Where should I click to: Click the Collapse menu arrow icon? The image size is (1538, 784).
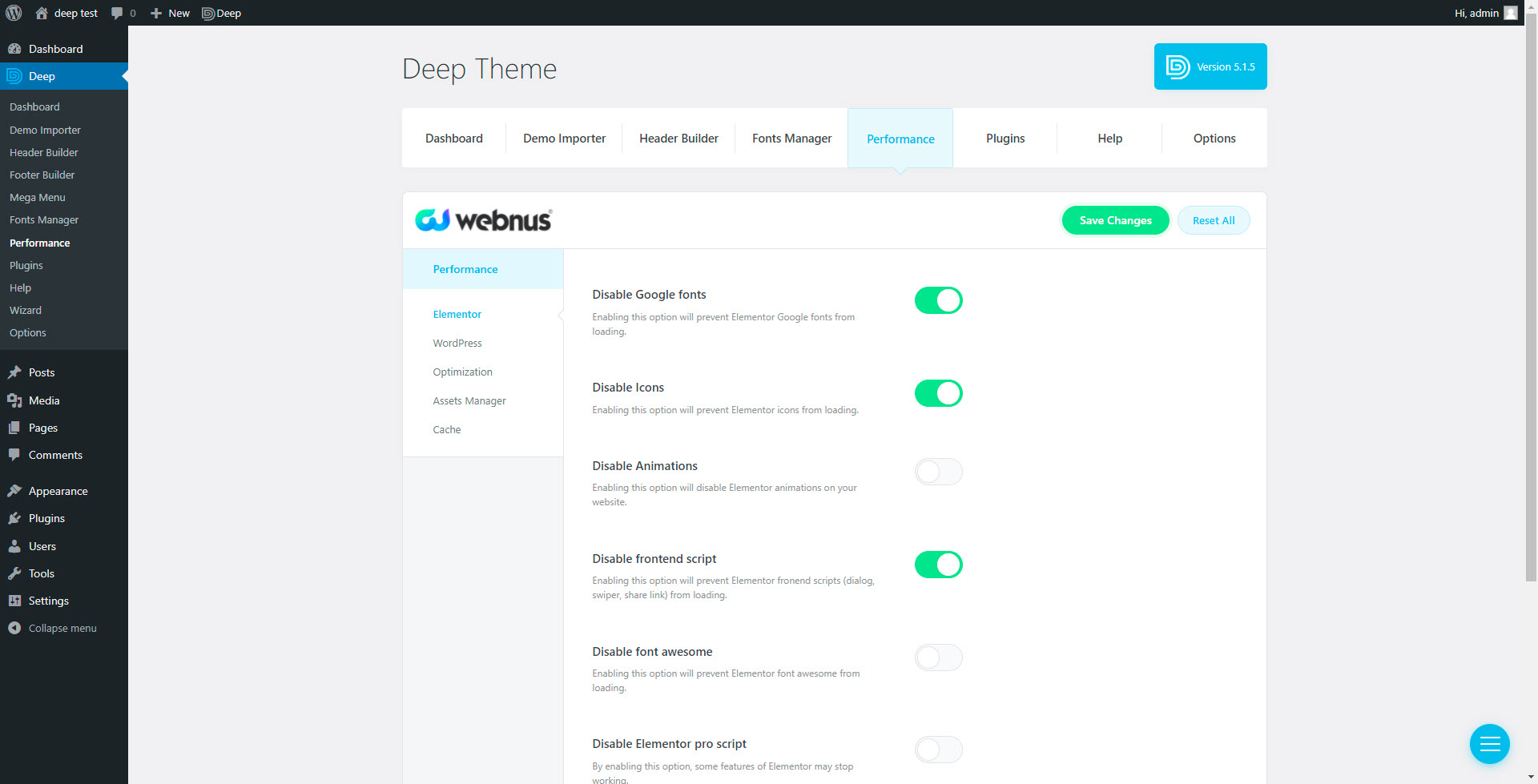[14, 628]
